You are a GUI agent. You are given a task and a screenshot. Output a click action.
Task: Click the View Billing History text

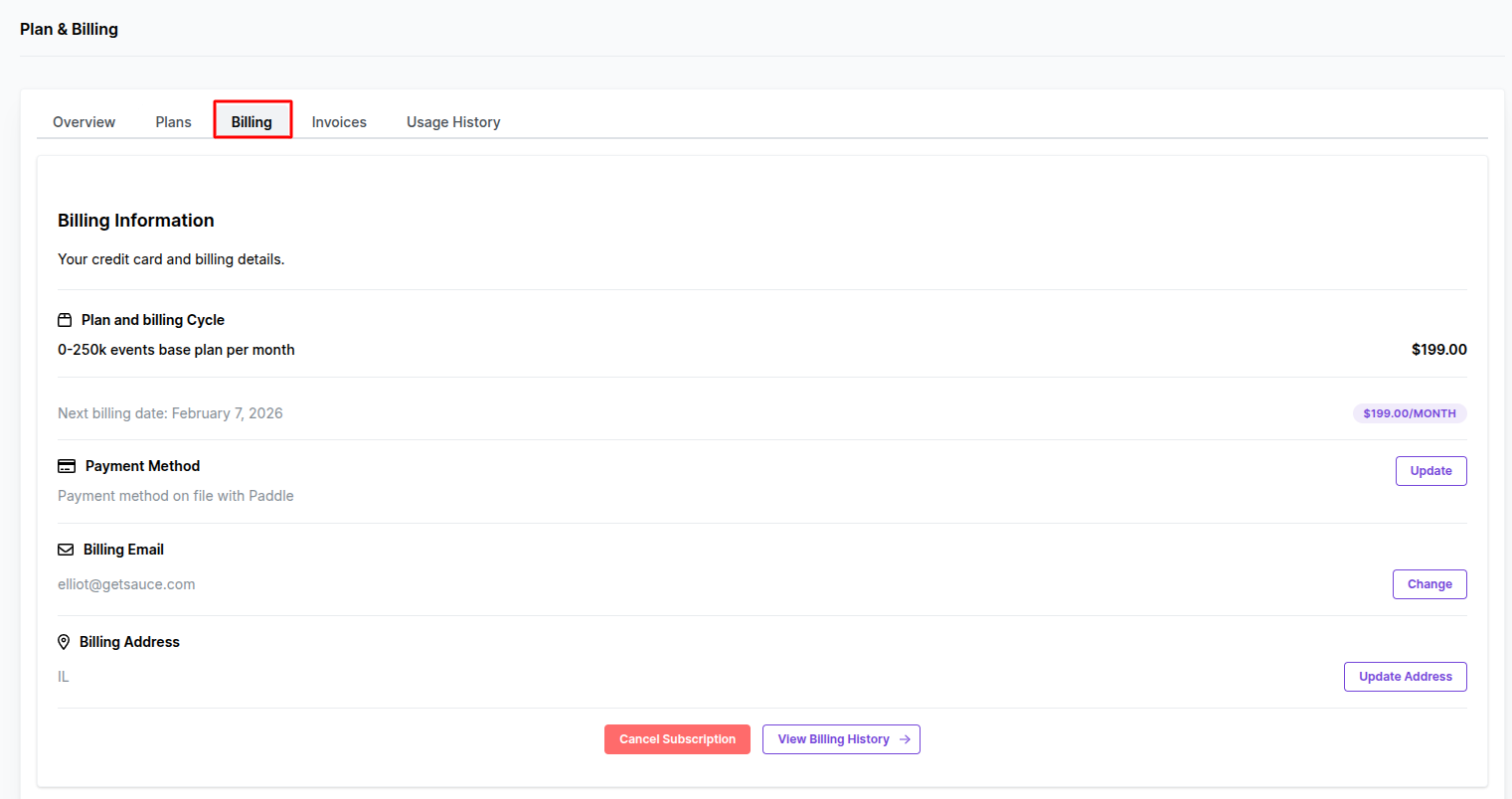click(x=833, y=739)
